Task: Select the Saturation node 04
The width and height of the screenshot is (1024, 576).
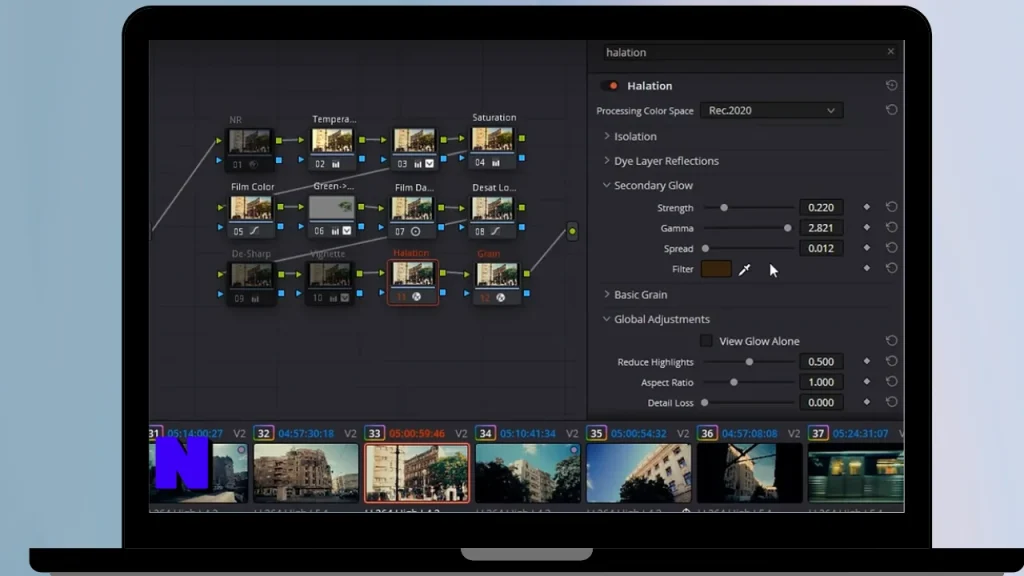Action: click(x=492, y=148)
